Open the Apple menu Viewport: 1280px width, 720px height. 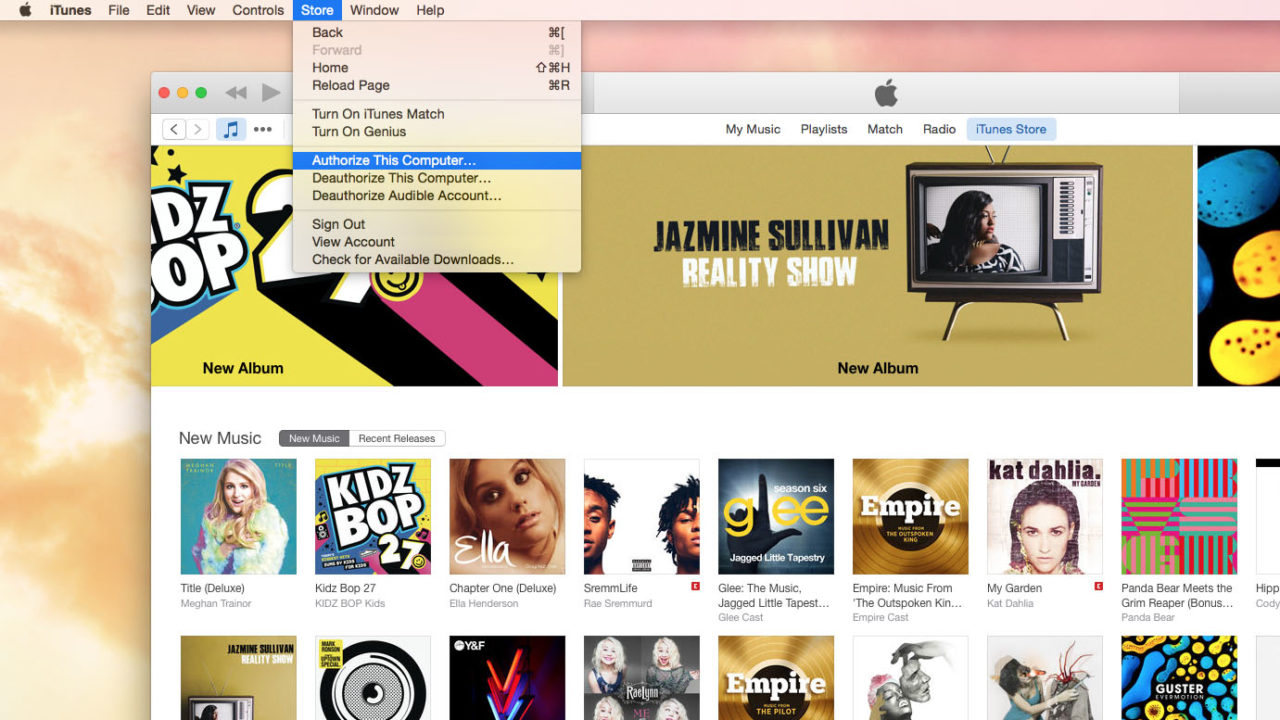(25, 10)
